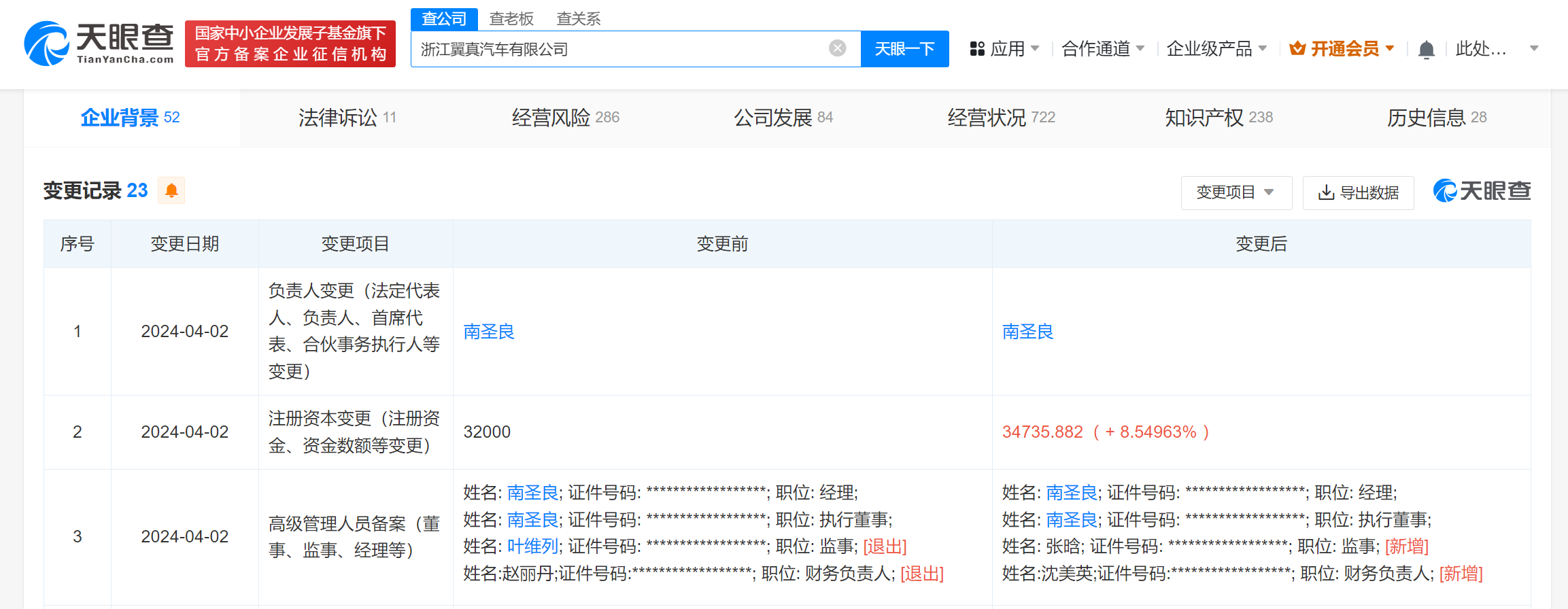This screenshot has height=609, width=1568.
Task: Open the user account dropdown arrow
Action: 1533,49
